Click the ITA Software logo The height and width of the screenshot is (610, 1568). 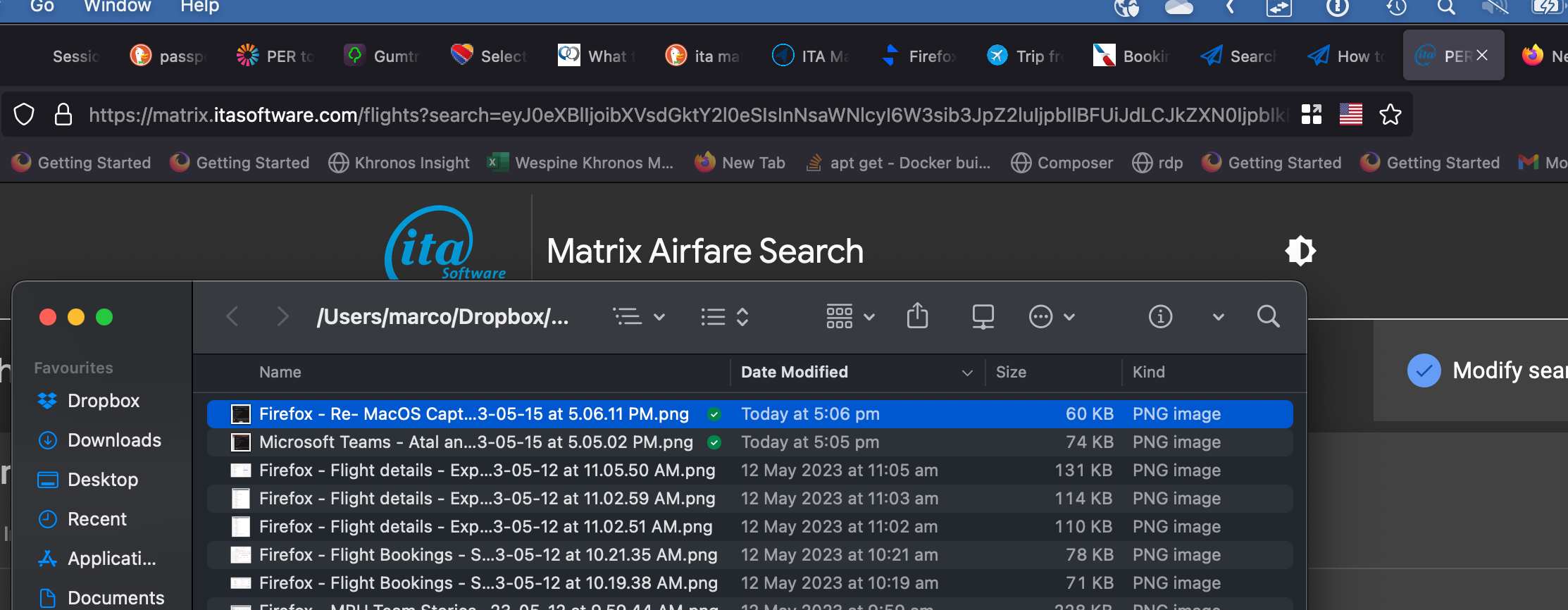click(x=445, y=244)
